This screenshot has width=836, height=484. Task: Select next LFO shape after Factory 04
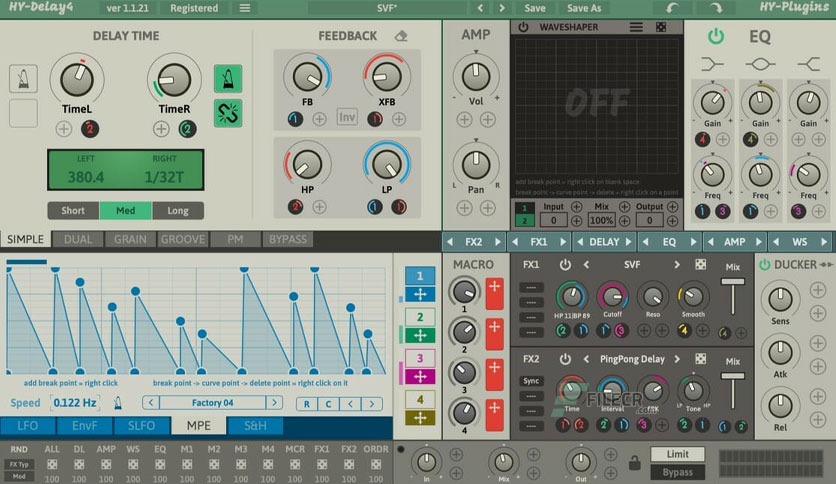275,402
